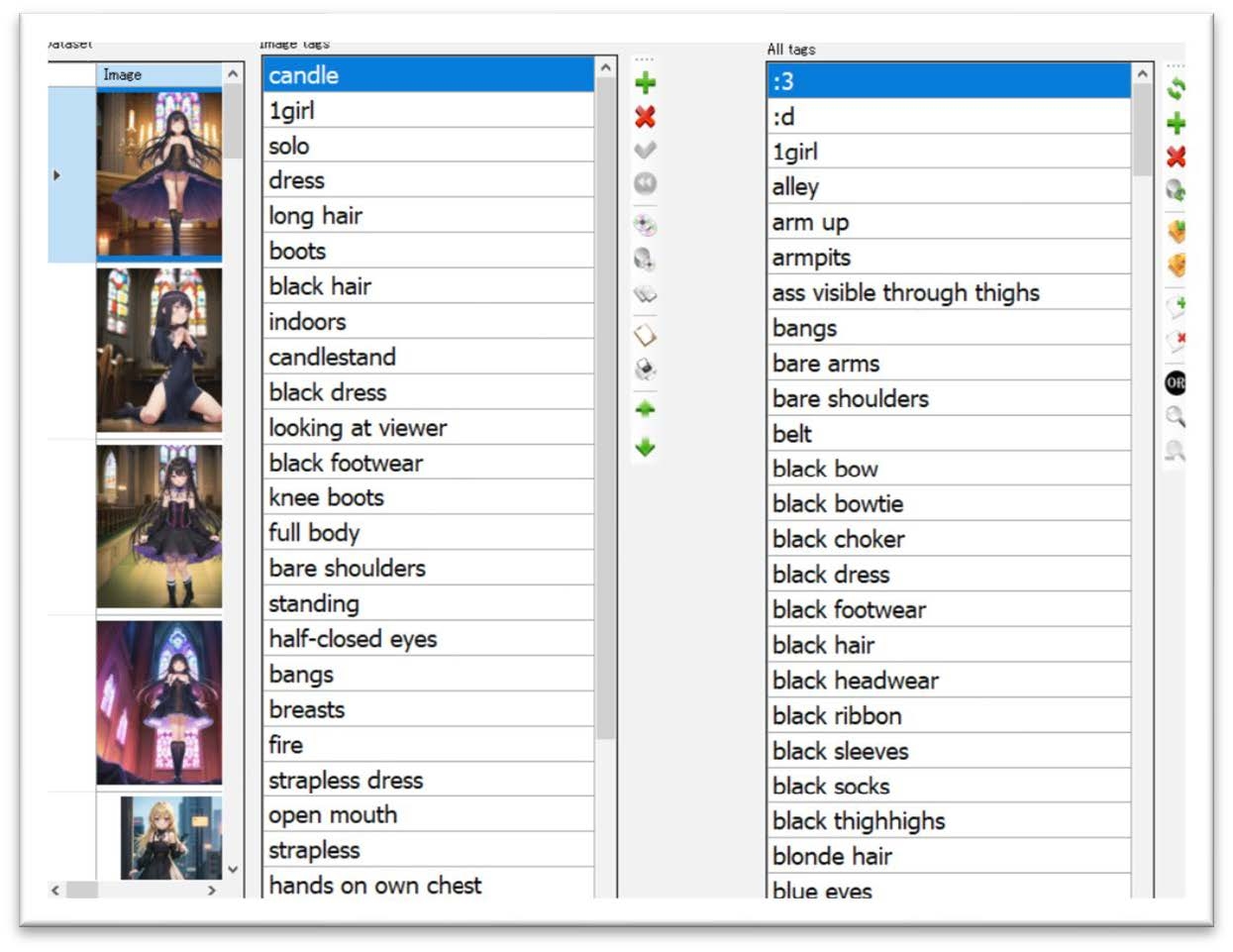1233x952 pixels.
Task: Click the red X beside Image tags
Action: click(645, 117)
